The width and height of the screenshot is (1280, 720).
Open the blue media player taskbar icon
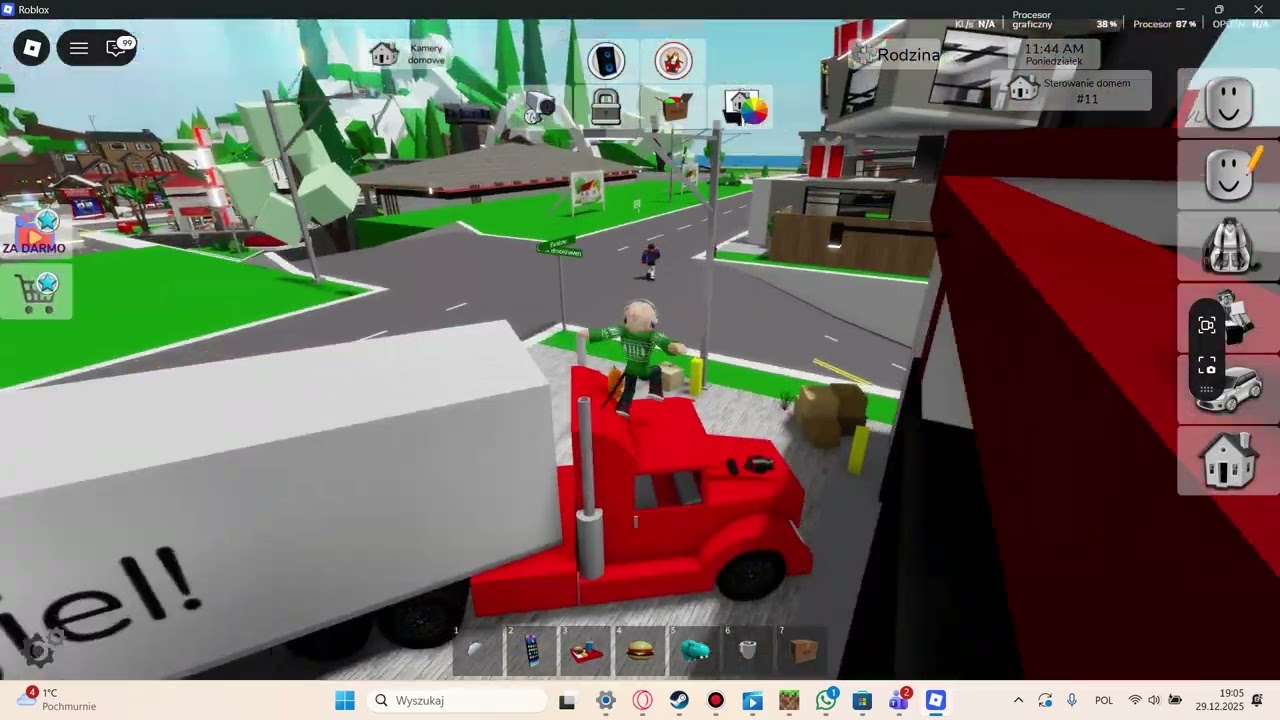[753, 700]
